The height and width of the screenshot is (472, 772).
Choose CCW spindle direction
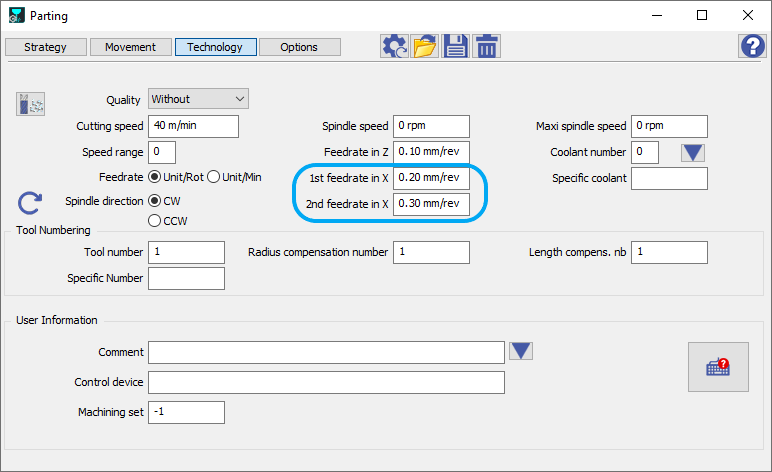coord(155,220)
